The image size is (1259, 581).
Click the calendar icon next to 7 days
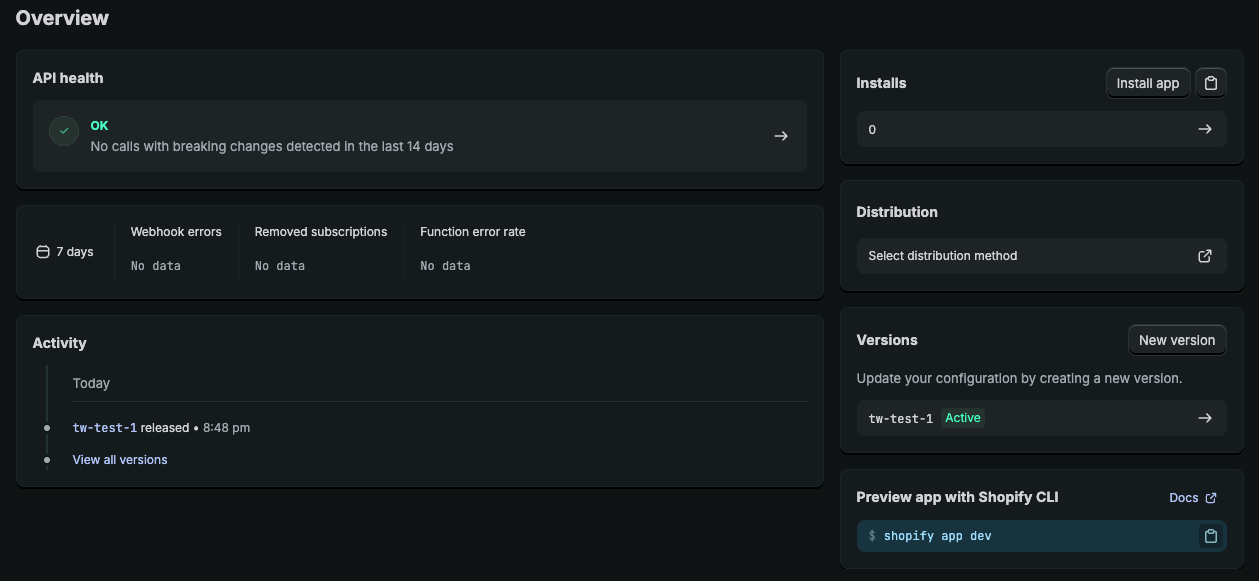[x=41, y=251]
